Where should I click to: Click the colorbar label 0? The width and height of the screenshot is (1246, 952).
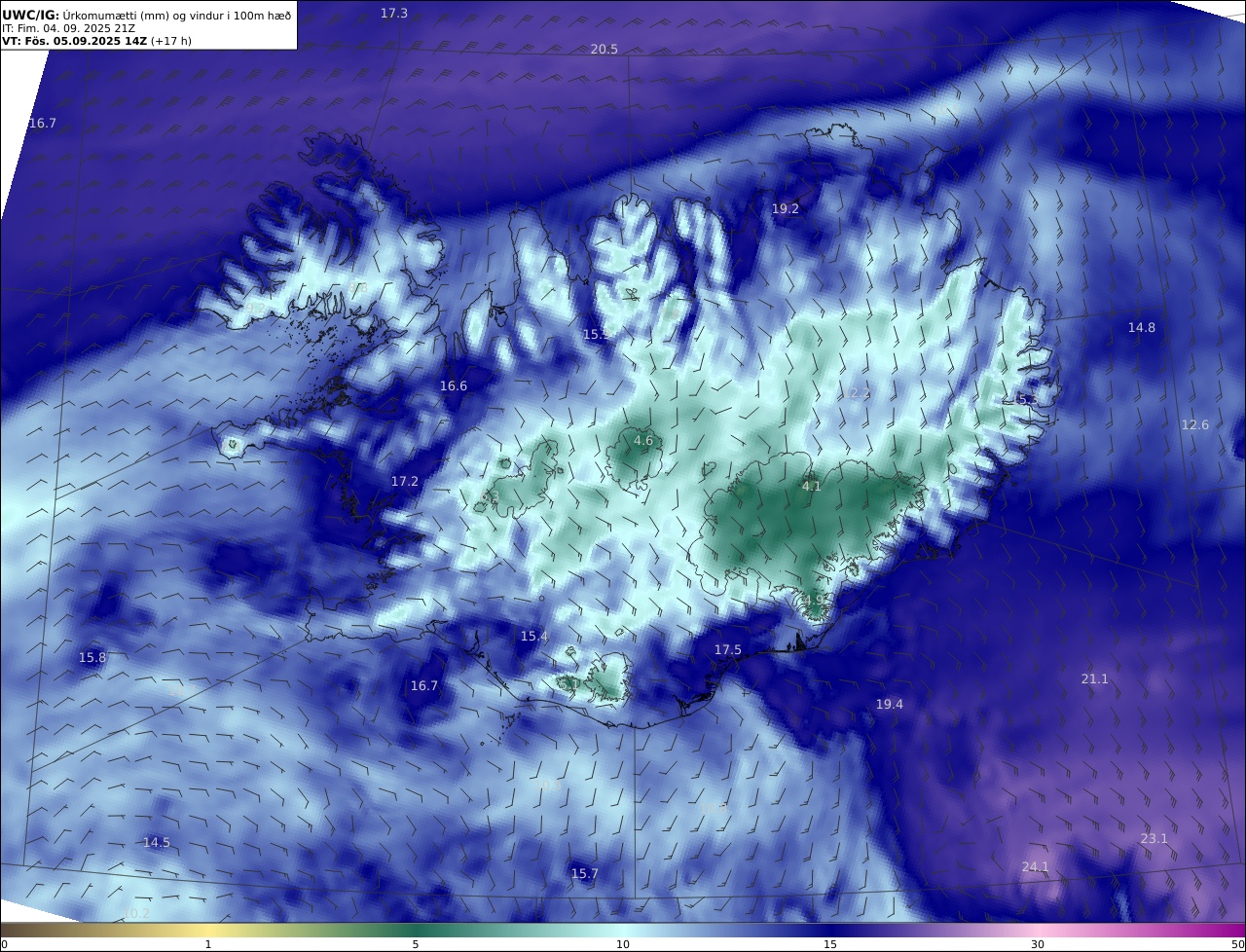coord(4,944)
